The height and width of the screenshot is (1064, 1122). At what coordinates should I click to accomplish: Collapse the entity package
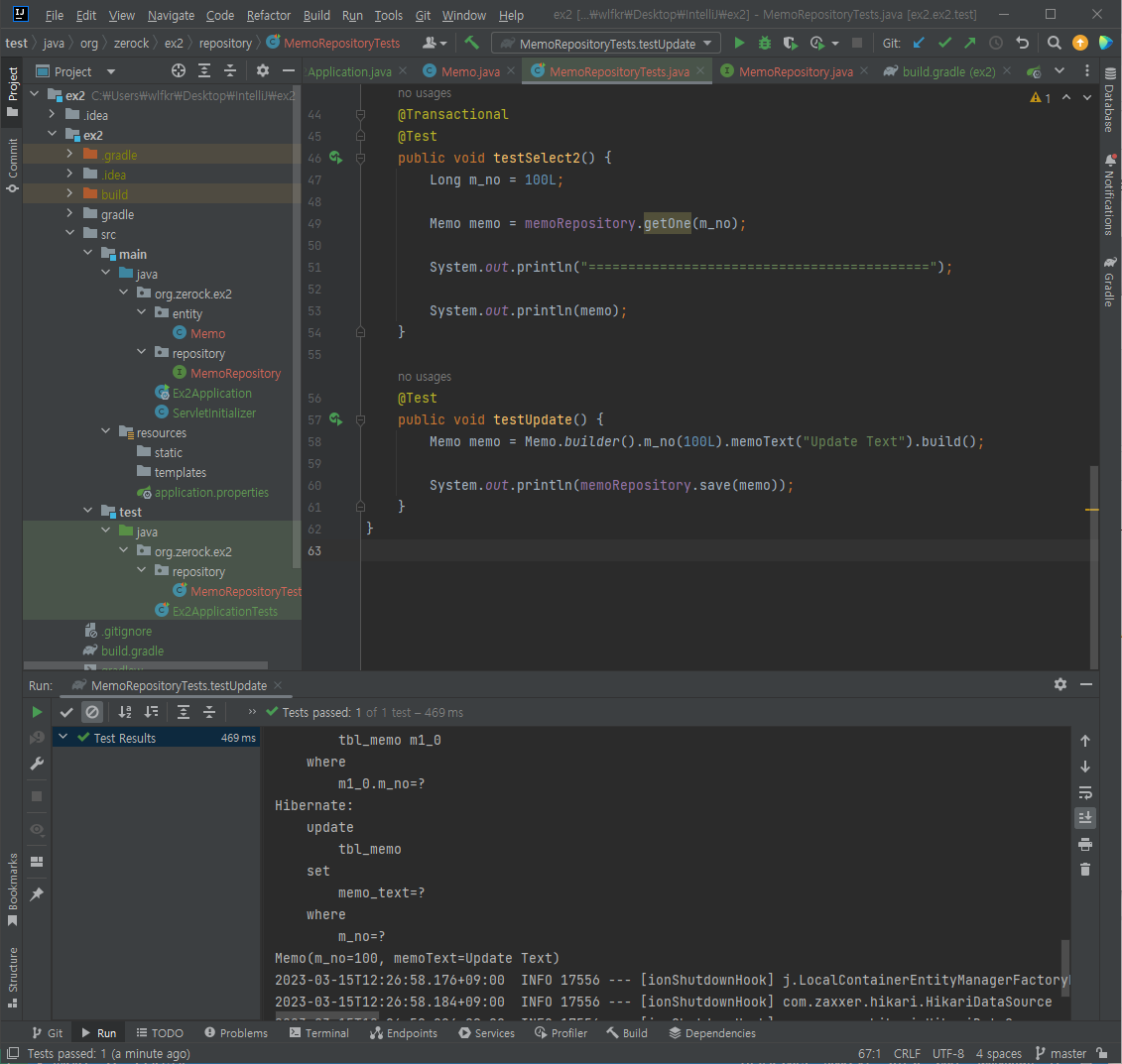[141, 313]
